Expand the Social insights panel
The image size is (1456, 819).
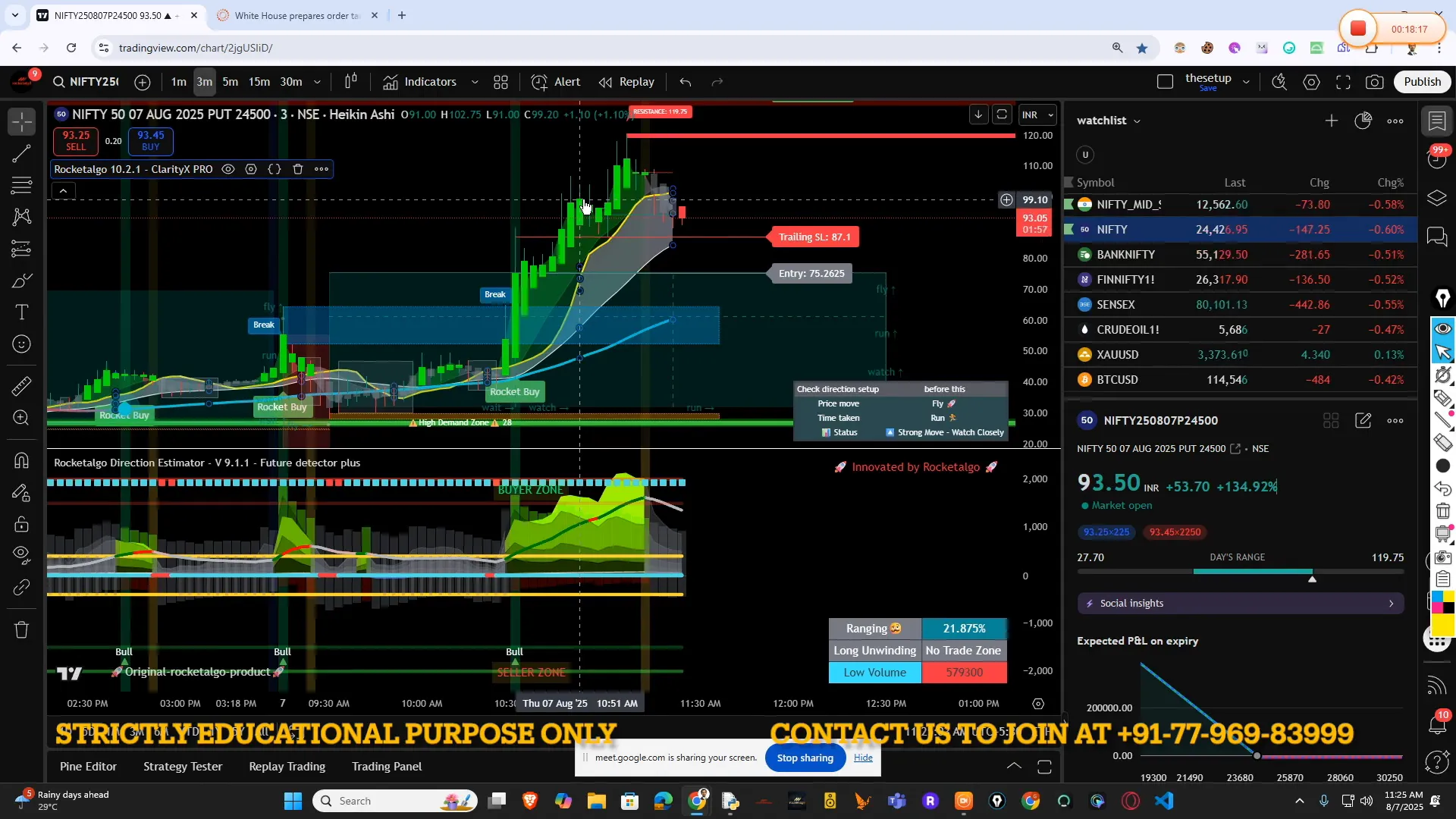(x=1241, y=604)
